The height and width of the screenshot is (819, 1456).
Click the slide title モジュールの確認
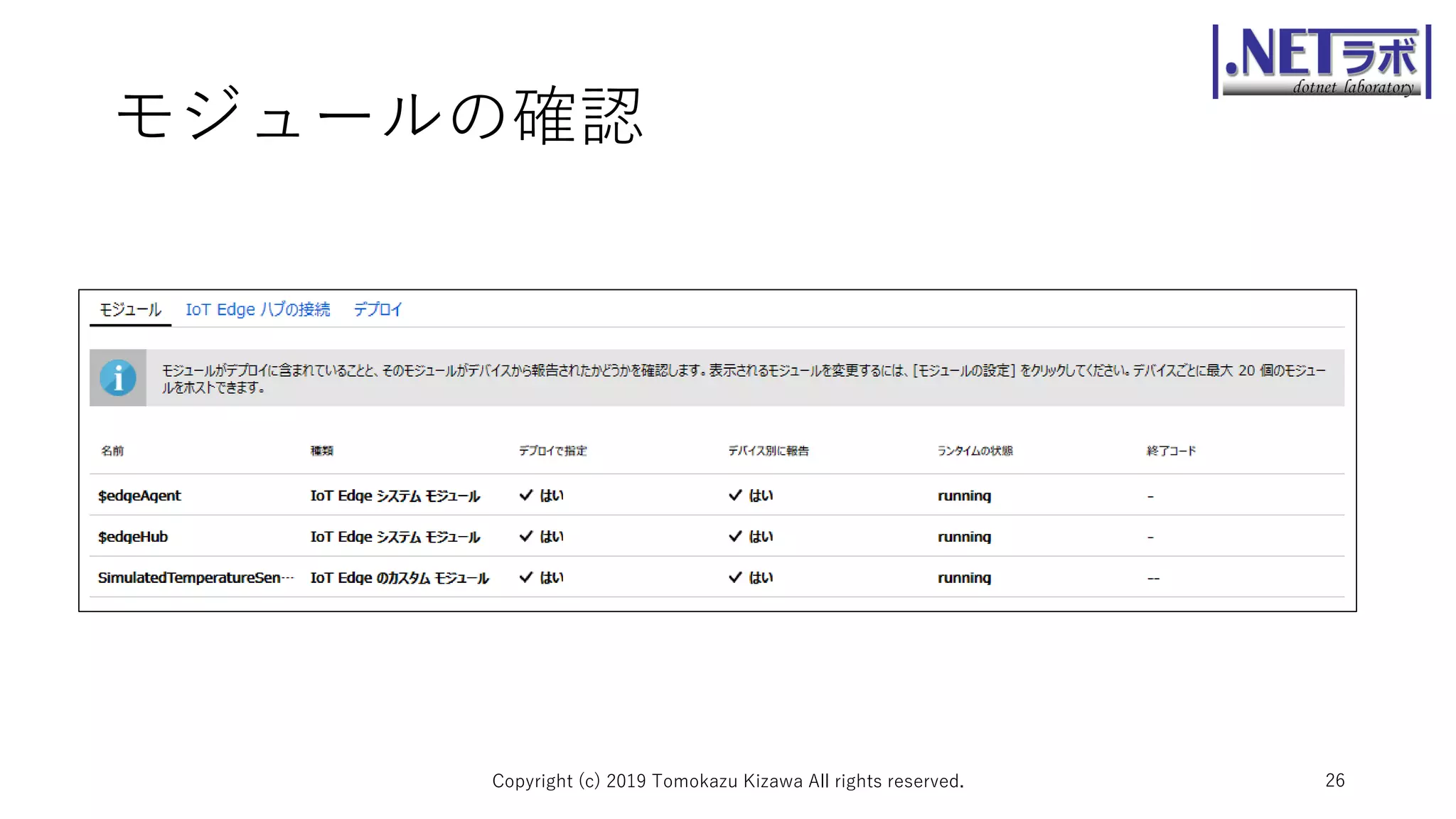coord(381,115)
